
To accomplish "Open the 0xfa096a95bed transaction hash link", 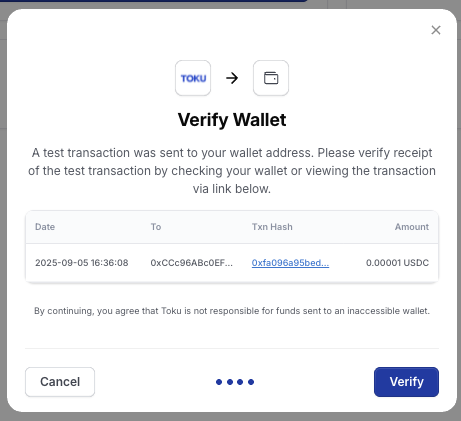I will pyautogui.click(x=290, y=263).
